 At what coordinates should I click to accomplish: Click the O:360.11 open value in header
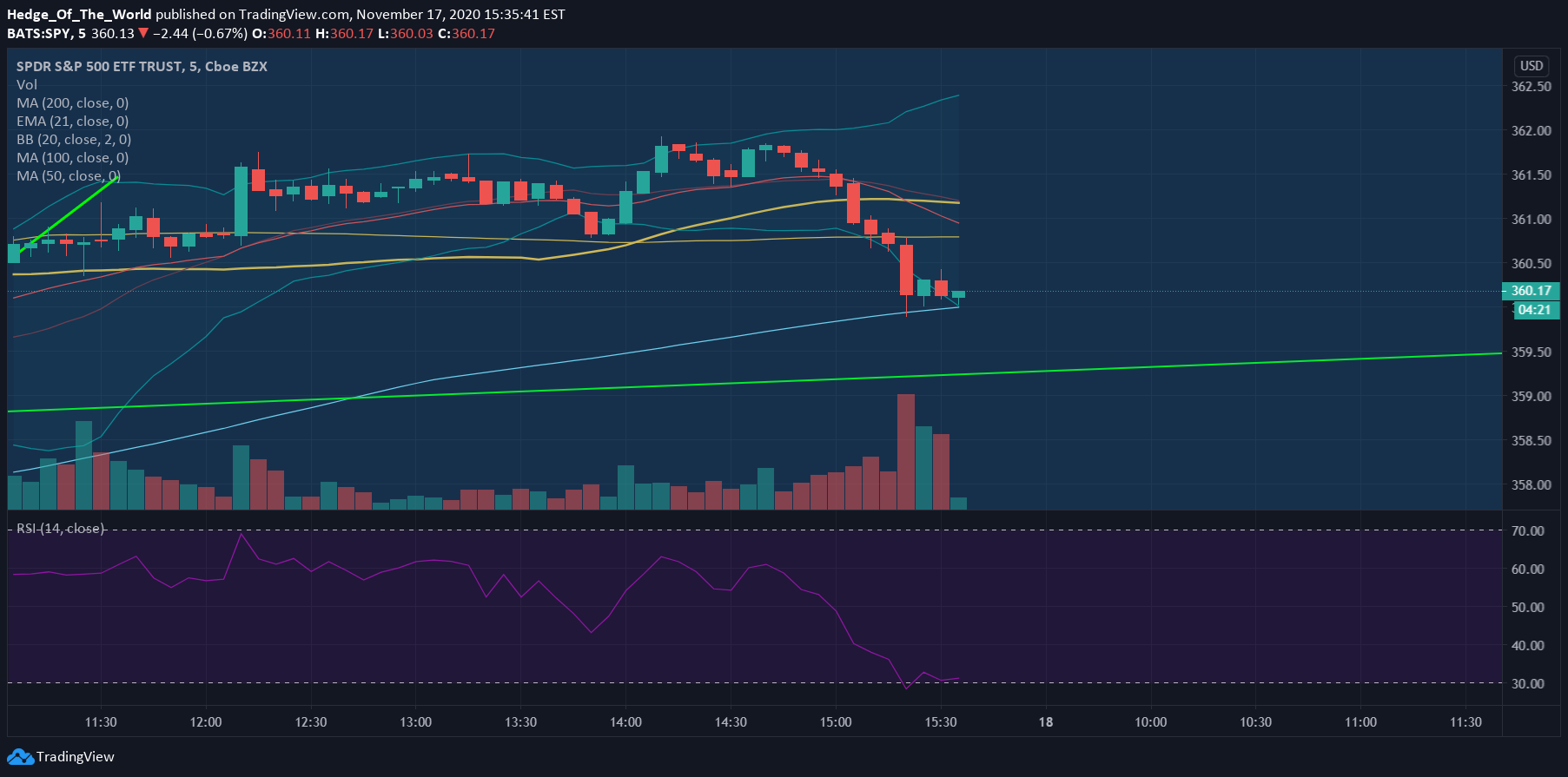(281, 34)
